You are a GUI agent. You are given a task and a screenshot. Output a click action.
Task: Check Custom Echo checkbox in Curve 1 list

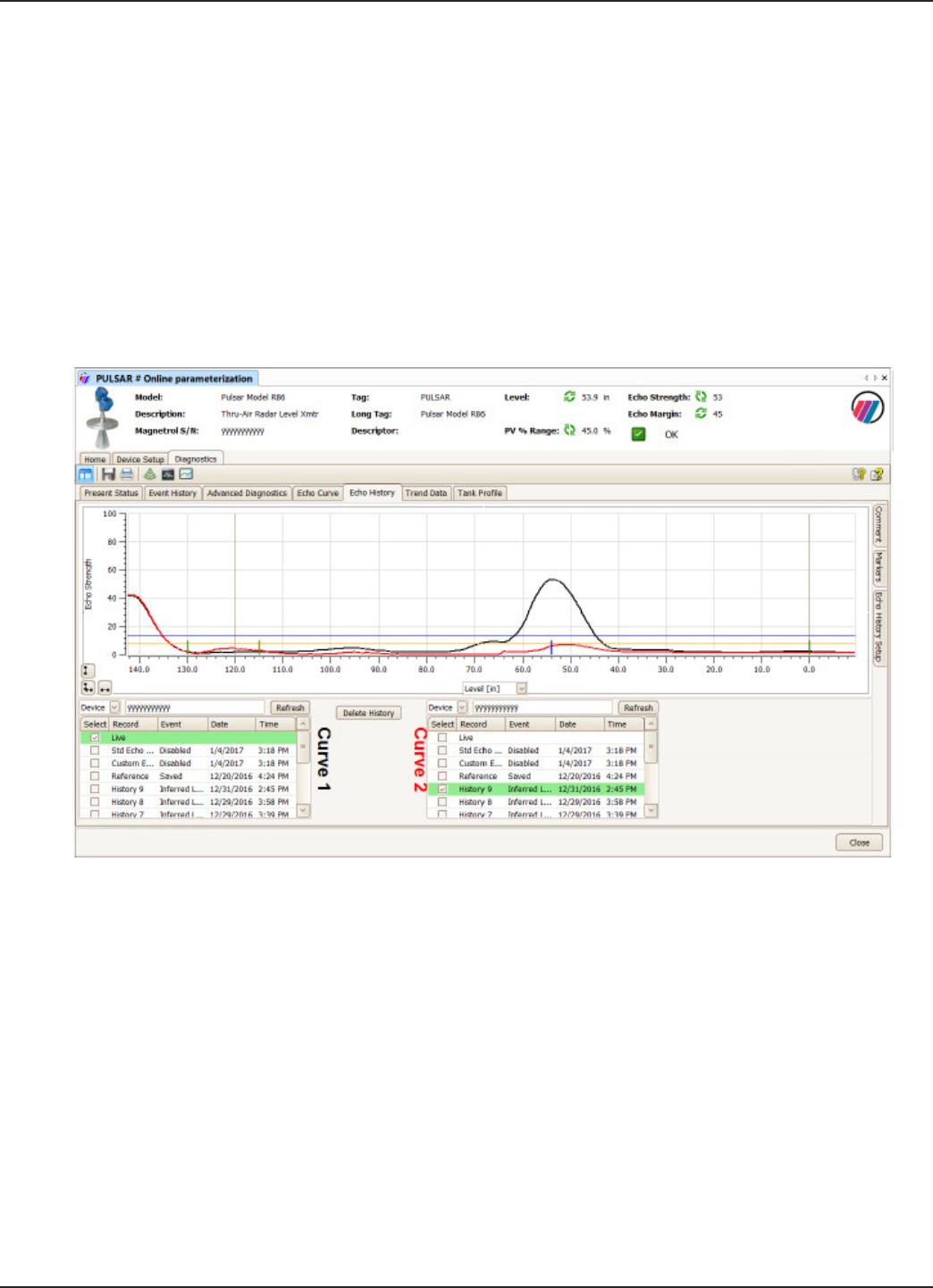tap(95, 764)
